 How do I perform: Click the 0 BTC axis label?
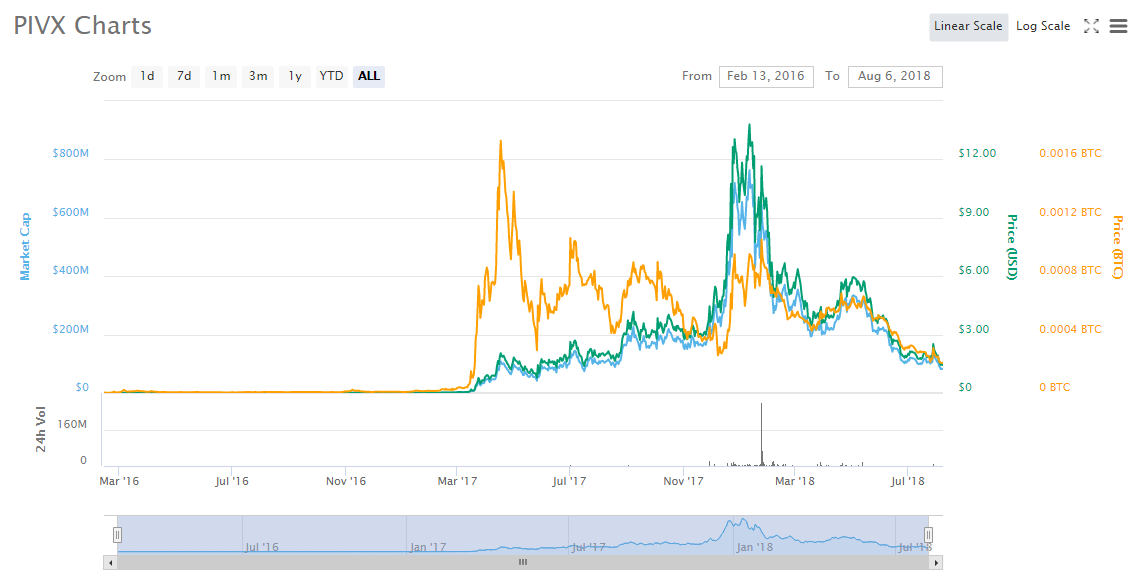(x=1054, y=387)
